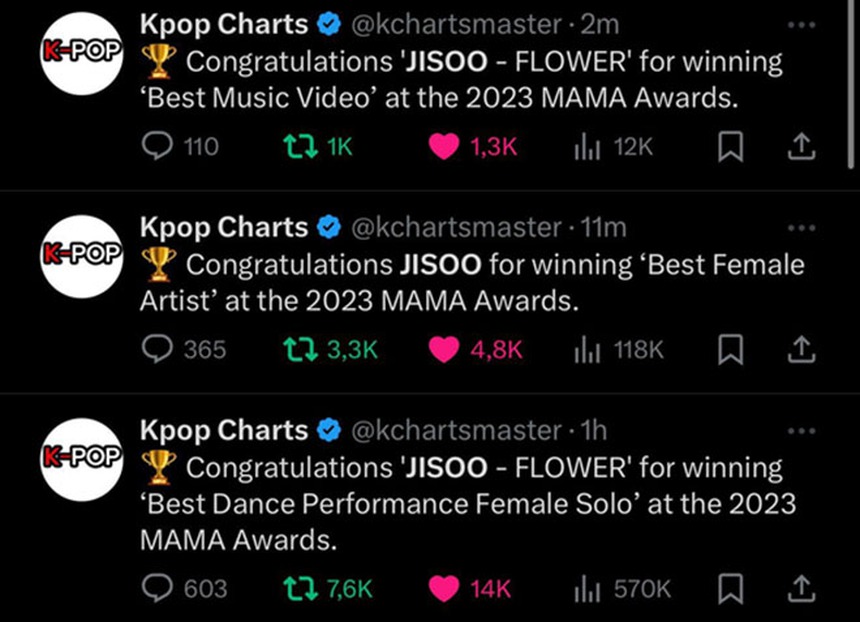This screenshot has width=860, height=622.
Task: Open the Kpop Charts profile name
Action: [224, 23]
